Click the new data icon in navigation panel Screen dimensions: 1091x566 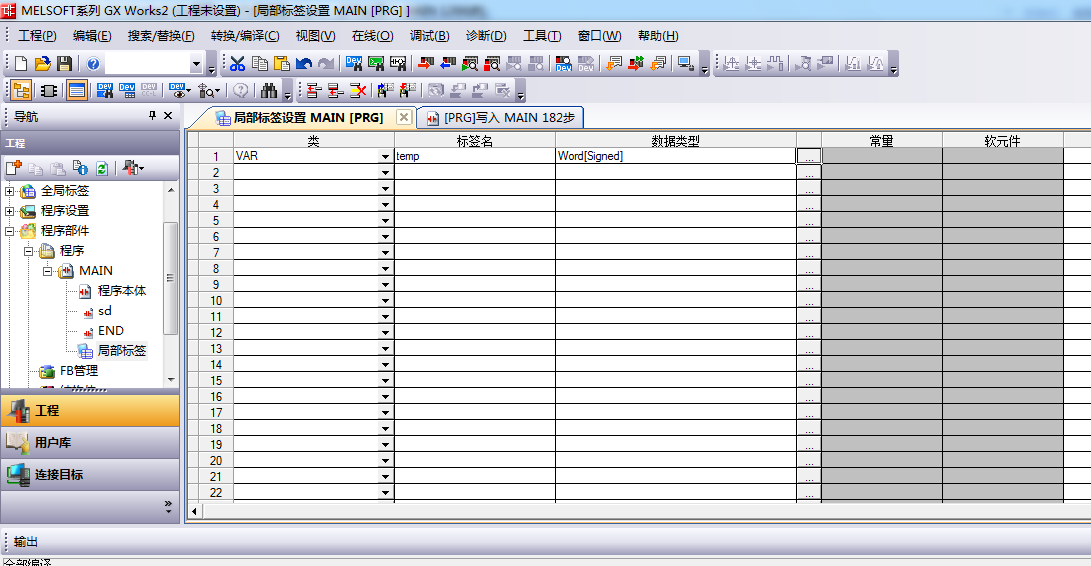(14, 168)
